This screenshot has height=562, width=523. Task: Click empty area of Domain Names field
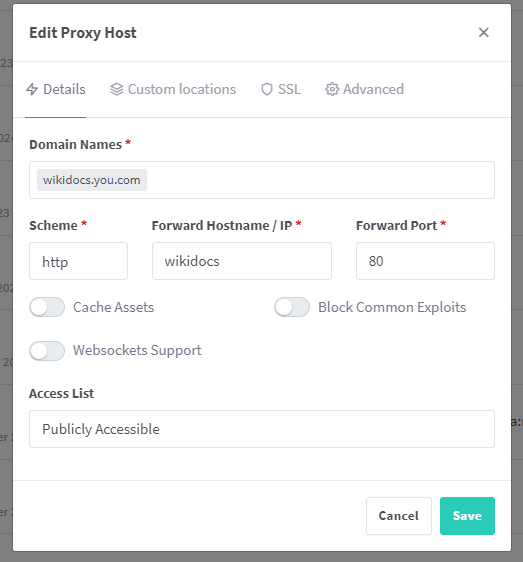319,180
